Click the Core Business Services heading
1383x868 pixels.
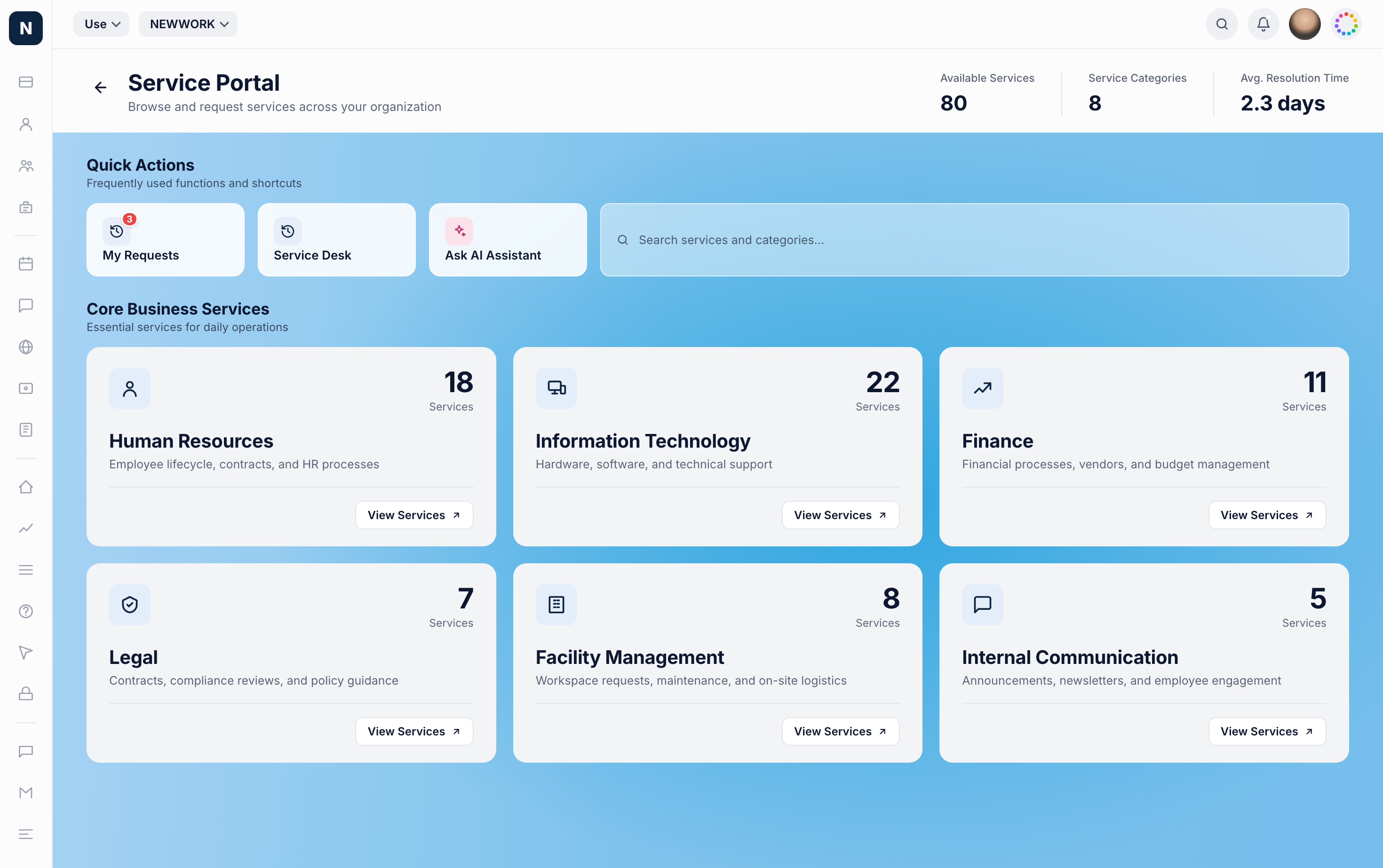coord(178,309)
